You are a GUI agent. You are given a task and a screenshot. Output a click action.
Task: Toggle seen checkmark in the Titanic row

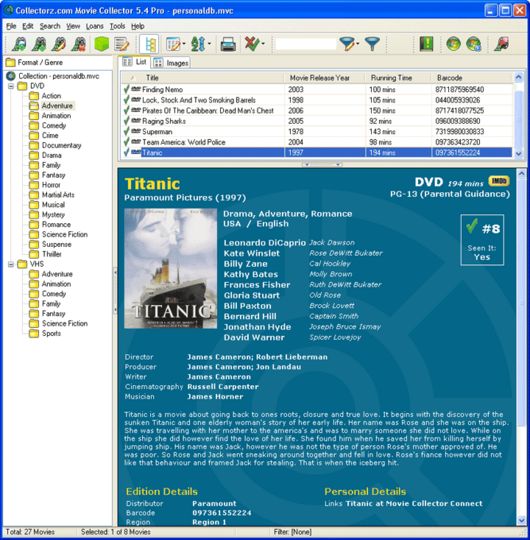[126, 153]
